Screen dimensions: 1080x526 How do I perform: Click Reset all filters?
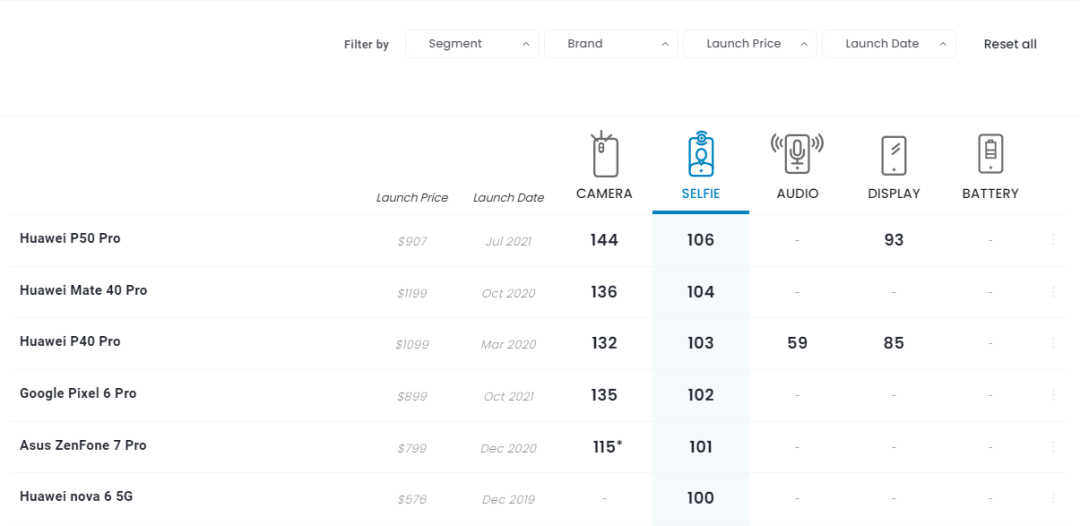1010,44
